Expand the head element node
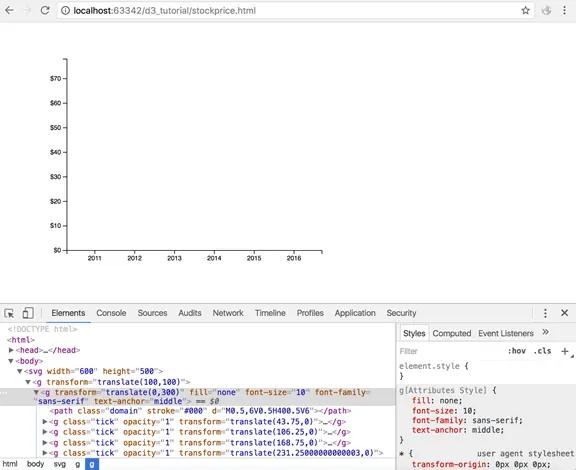The width and height of the screenshot is (576, 470). [x=11, y=350]
